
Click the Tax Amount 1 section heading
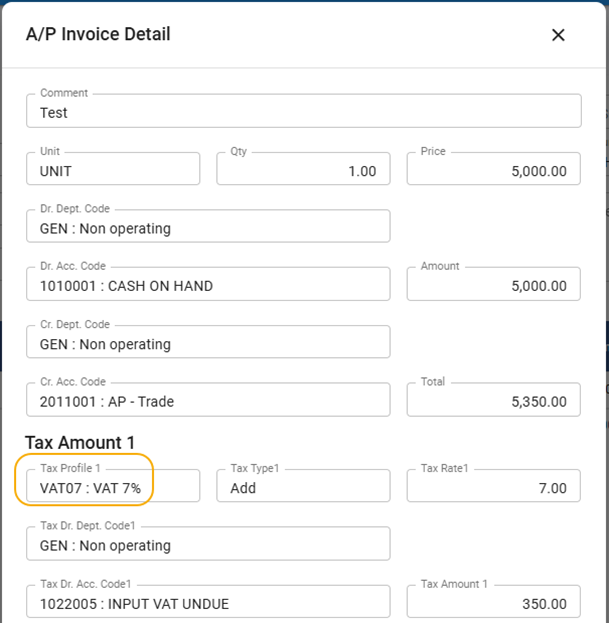[x=80, y=442]
